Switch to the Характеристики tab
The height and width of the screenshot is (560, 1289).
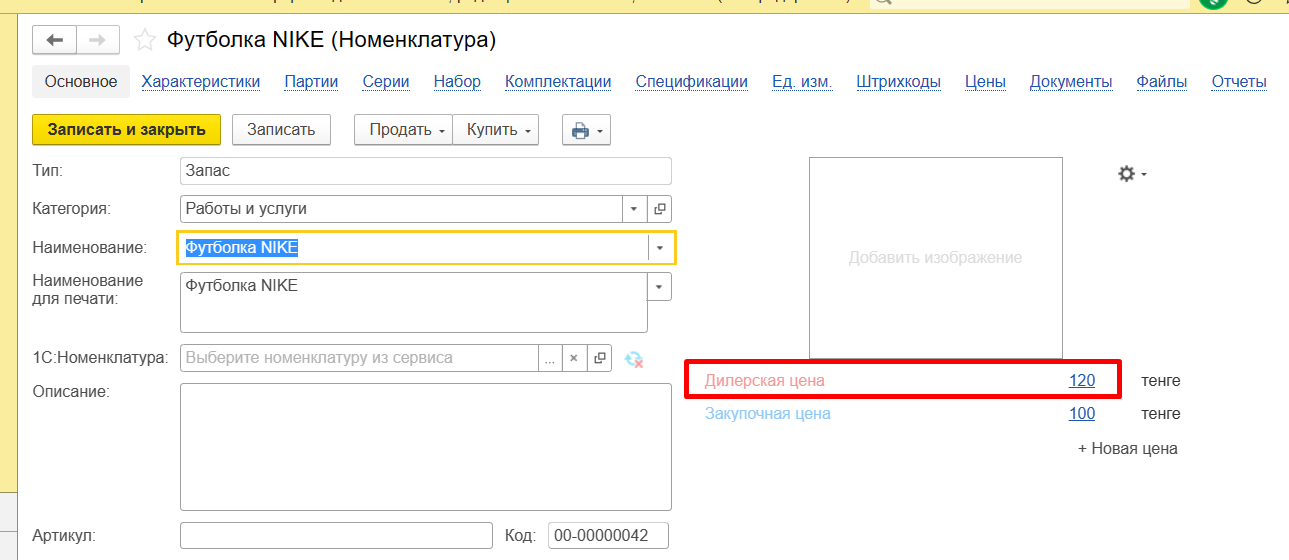click(201, 82)
